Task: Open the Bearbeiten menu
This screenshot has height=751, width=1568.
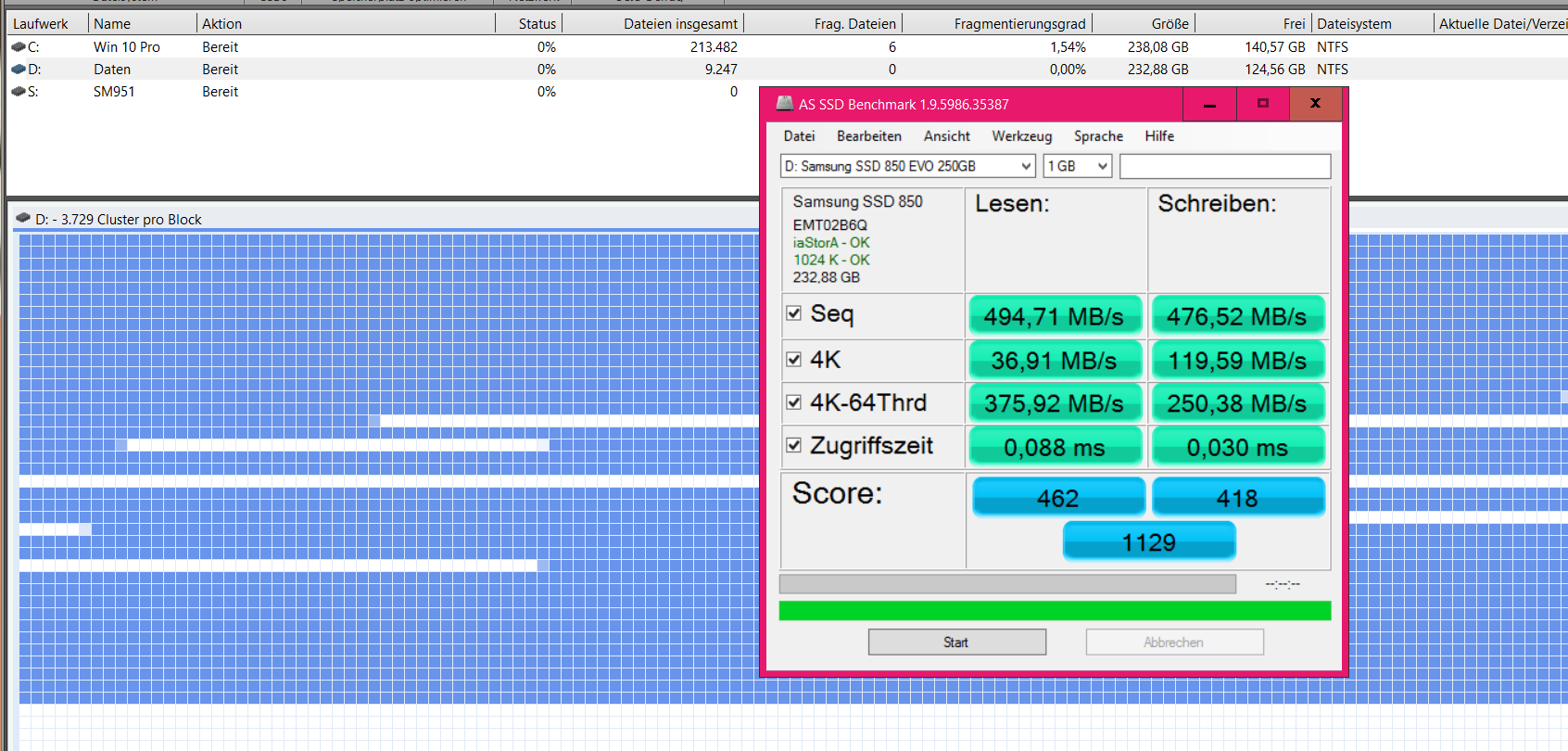Action: (868, 136)
